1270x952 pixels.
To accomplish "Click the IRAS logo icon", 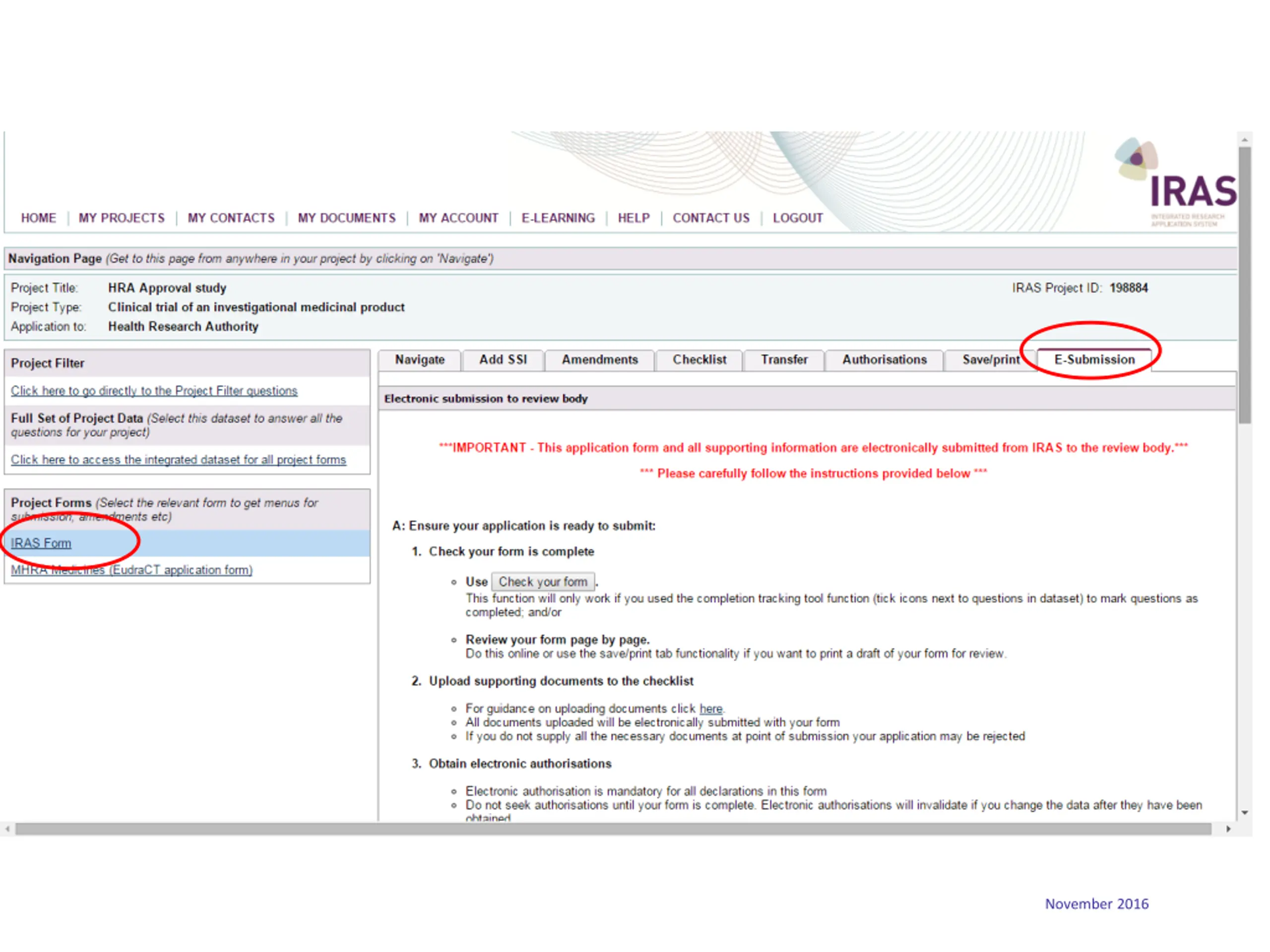I will click(x=1136, y=158).
